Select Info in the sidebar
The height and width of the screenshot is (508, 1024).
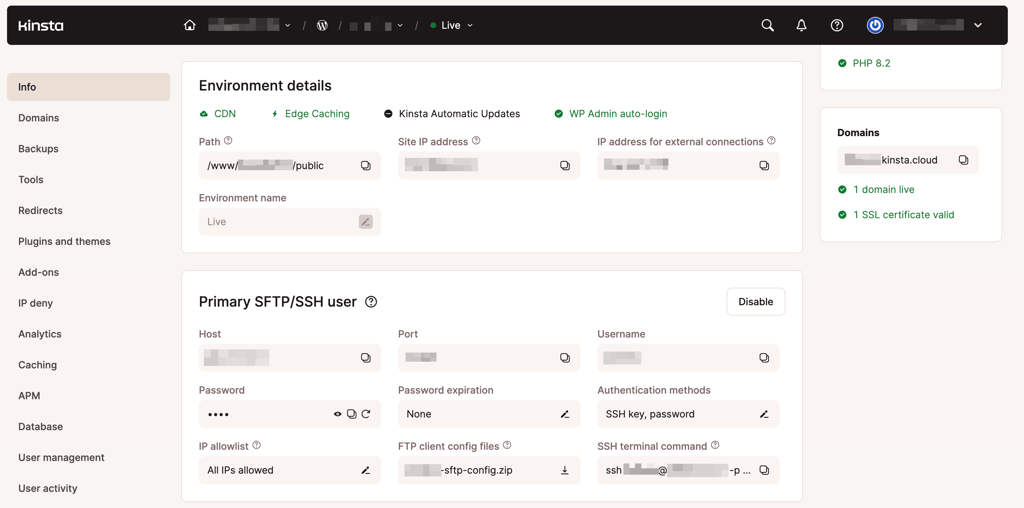[x=88, y=87]
